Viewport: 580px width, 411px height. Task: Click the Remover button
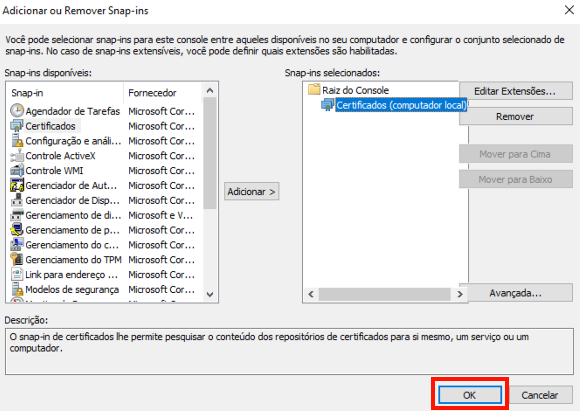(516, 117)
